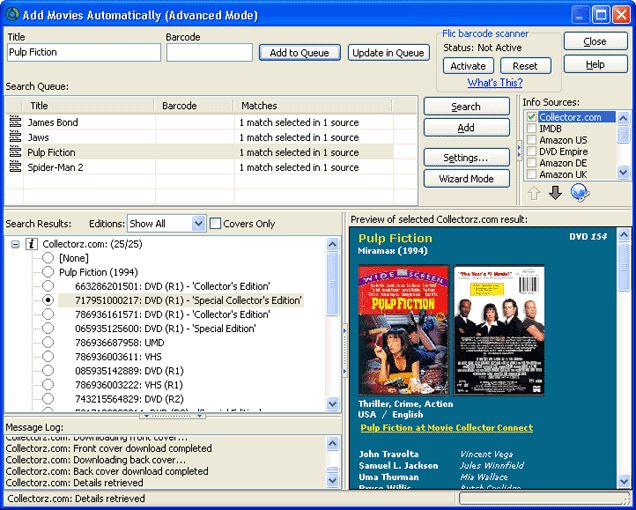The height and width of the screenshot is (510, 636).
Task: Click the Search button
Action: pyautogui.click(x=466, y=107)
